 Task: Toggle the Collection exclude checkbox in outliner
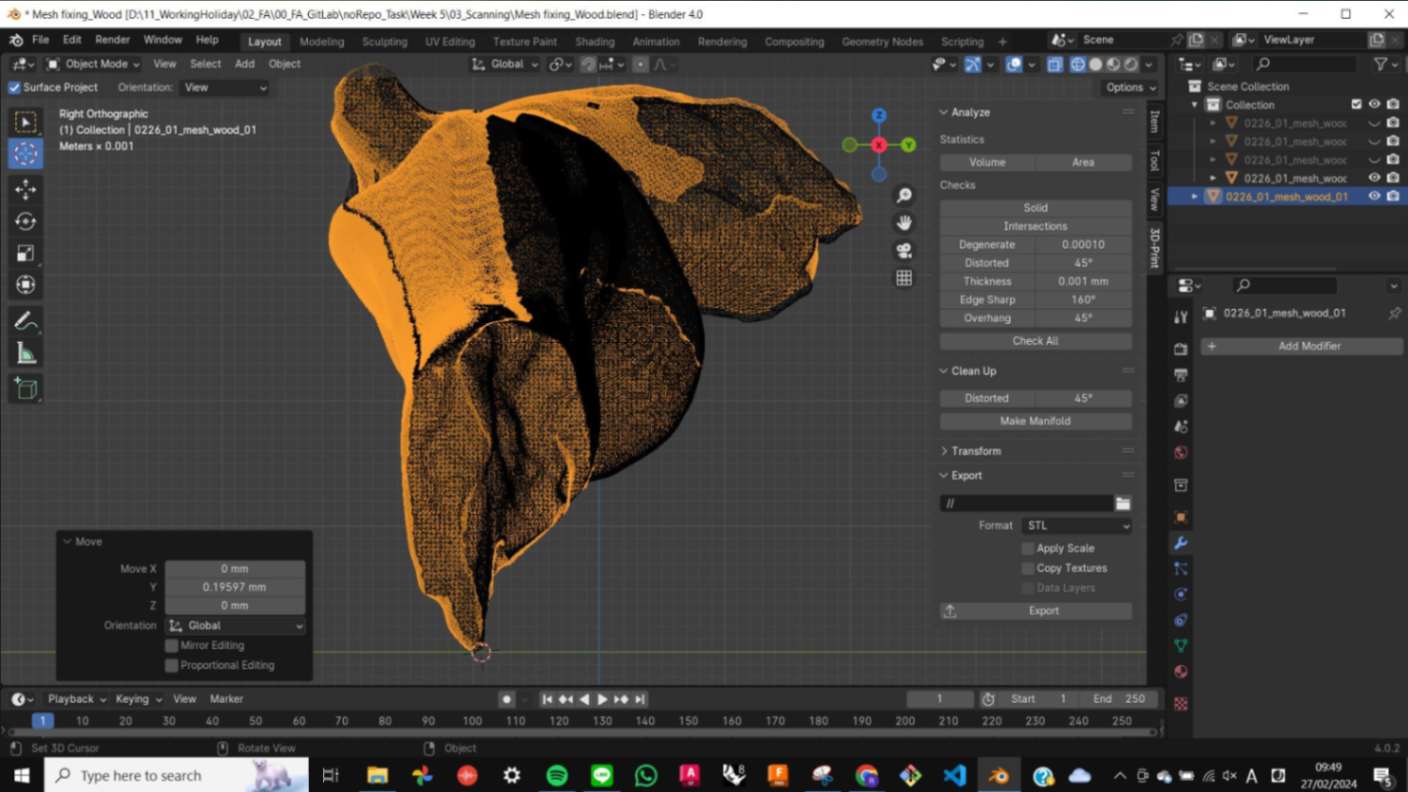tap(1357, 104)
